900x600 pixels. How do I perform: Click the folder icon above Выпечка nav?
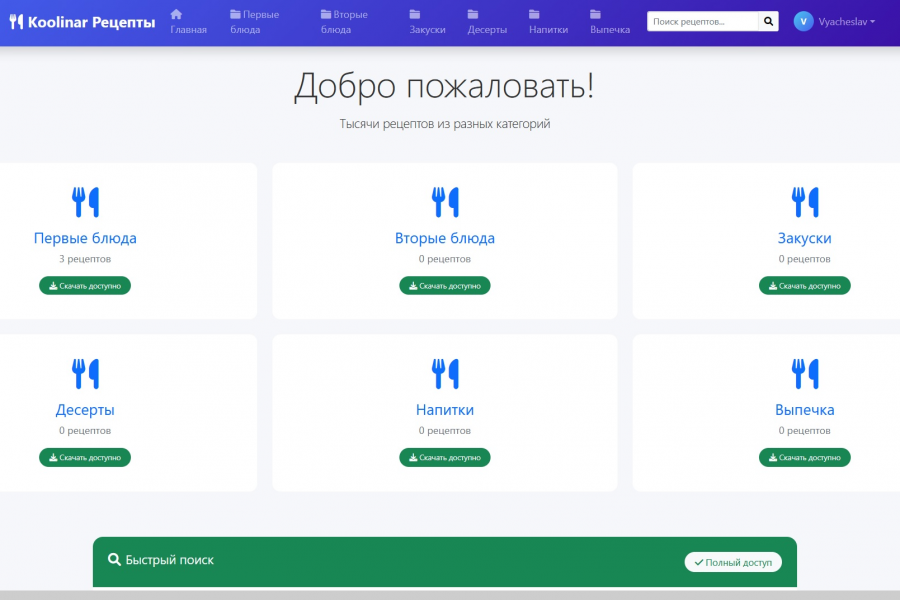coord(595,14)
